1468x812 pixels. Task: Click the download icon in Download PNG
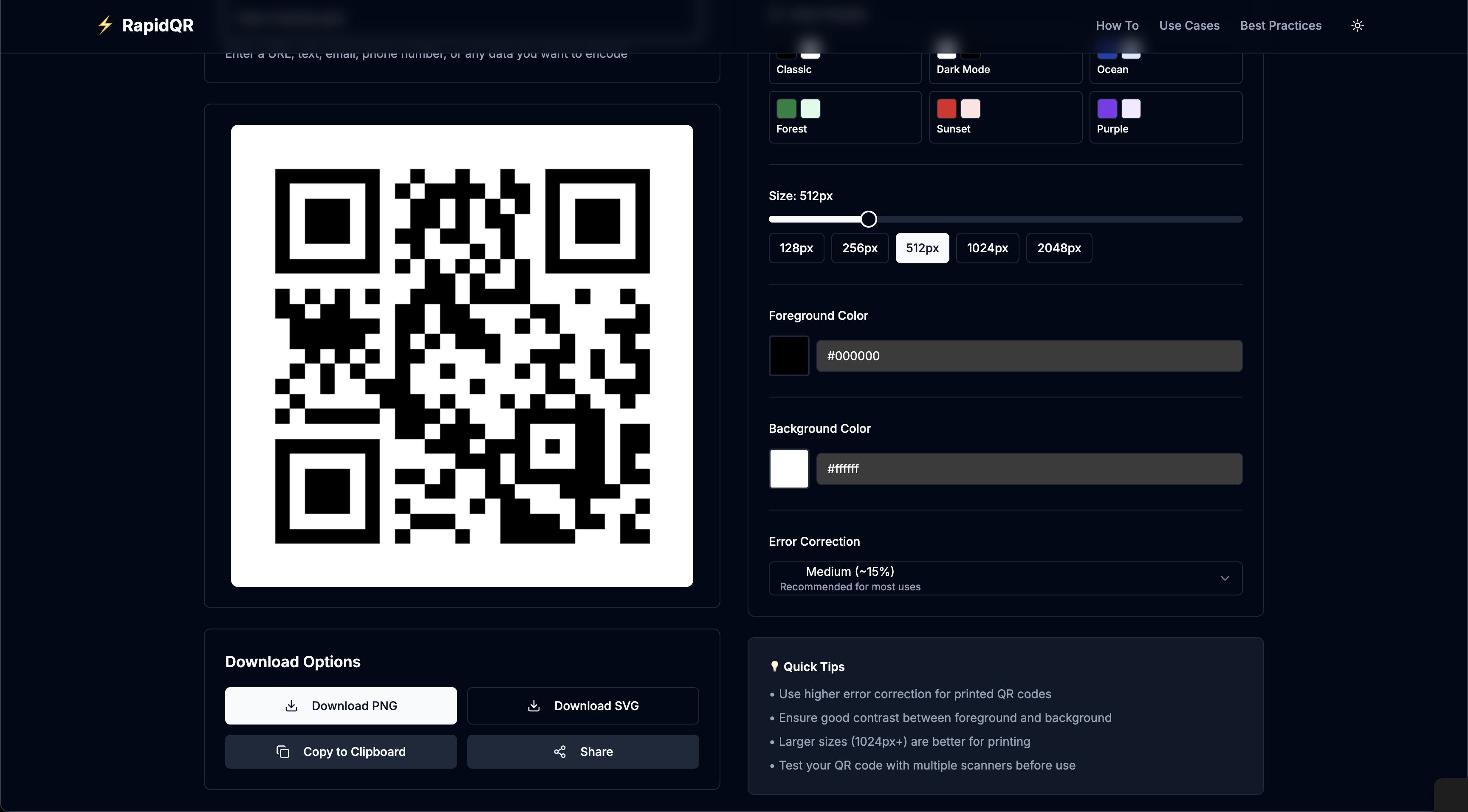tap(291, 706)
